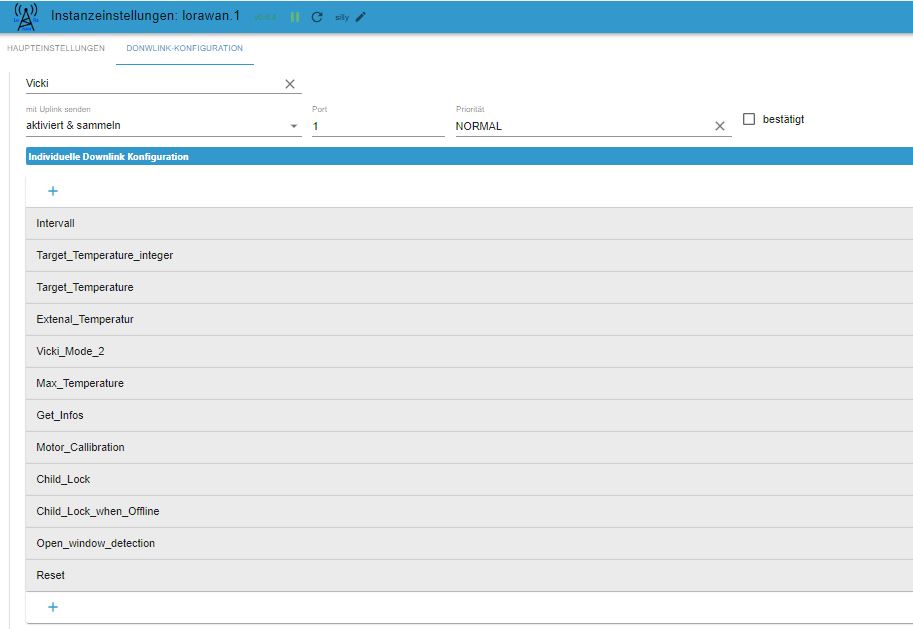Add a downlink entry with top plus icon
The width and height of the screenshot is (913, 629).
point(53,191)
